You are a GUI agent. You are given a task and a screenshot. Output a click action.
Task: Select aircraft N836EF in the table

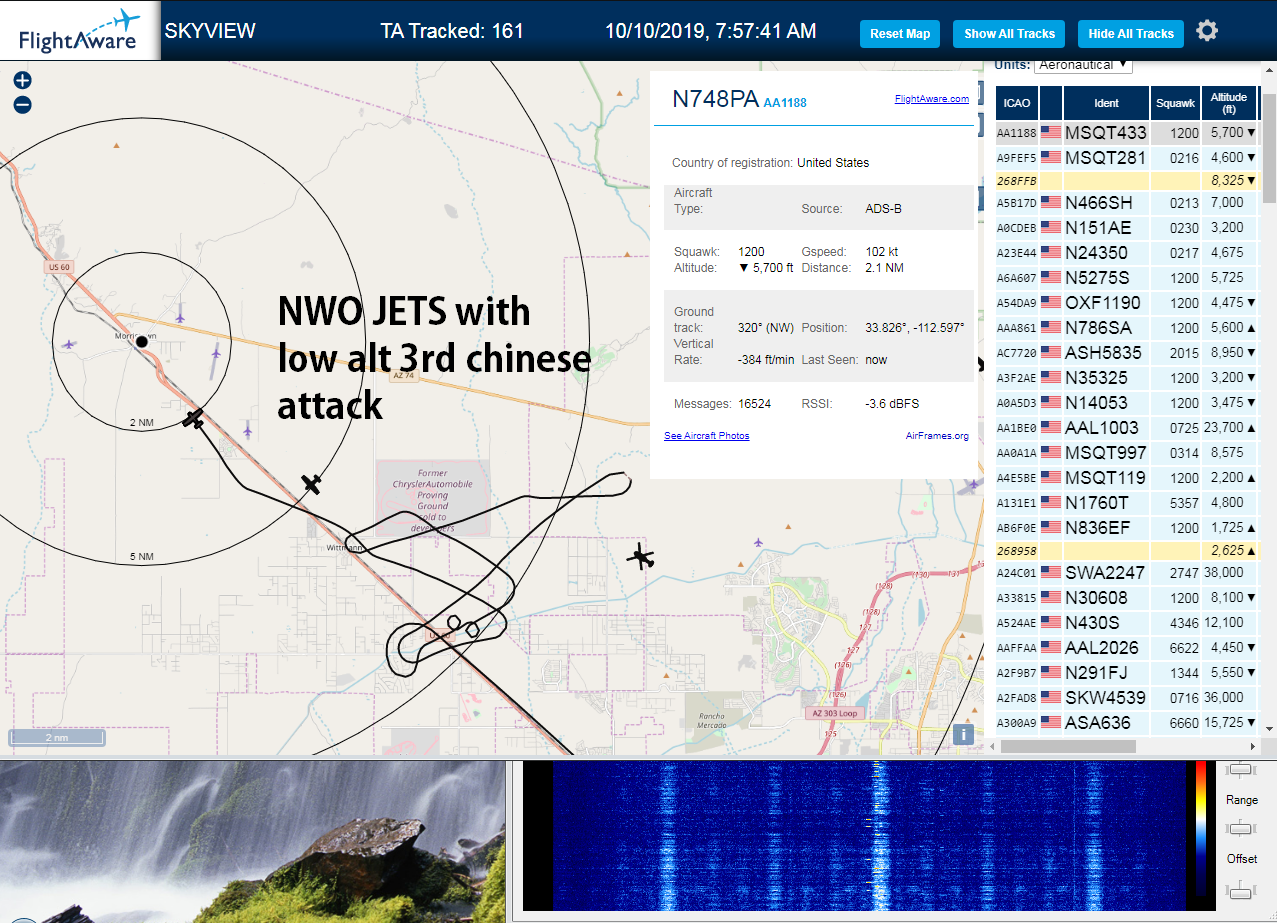coord(1127,527)
